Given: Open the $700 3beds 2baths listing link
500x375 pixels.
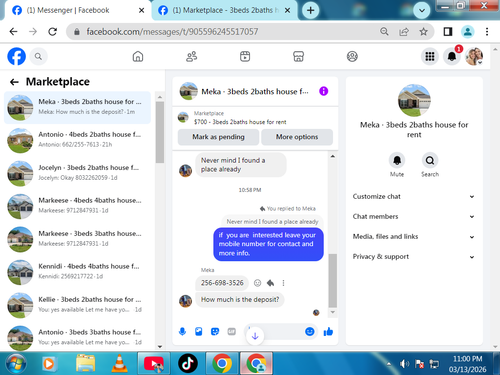Looking at the screenshot, I should [240, 122].
